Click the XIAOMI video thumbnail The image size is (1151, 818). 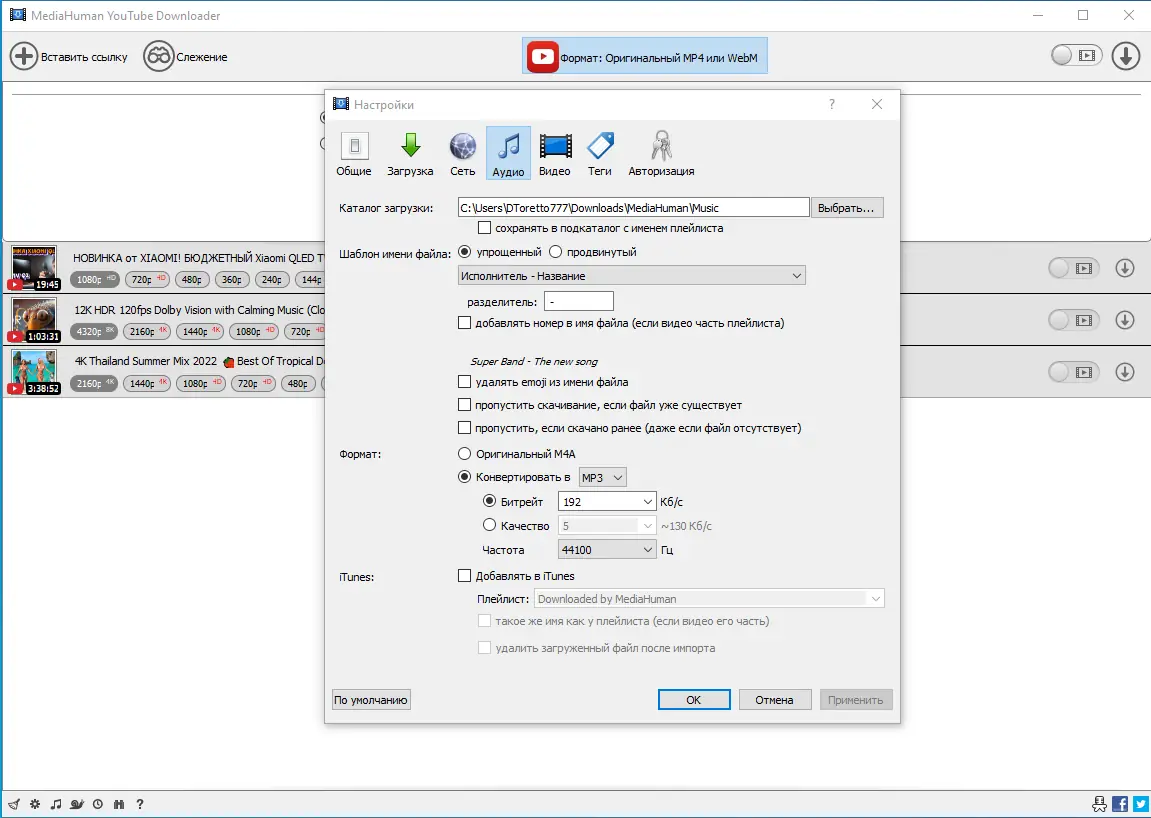point(34,268)
